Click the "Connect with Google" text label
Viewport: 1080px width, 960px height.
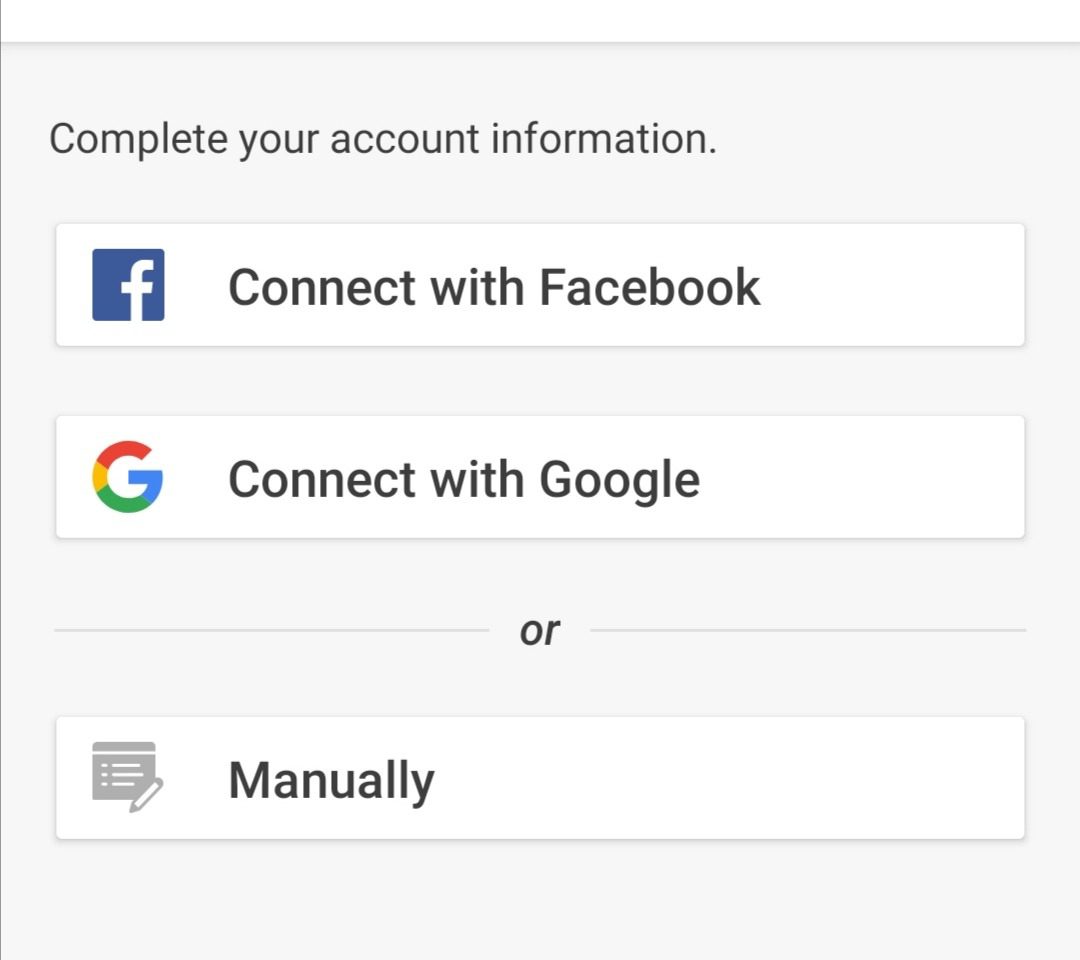(464, 479)
